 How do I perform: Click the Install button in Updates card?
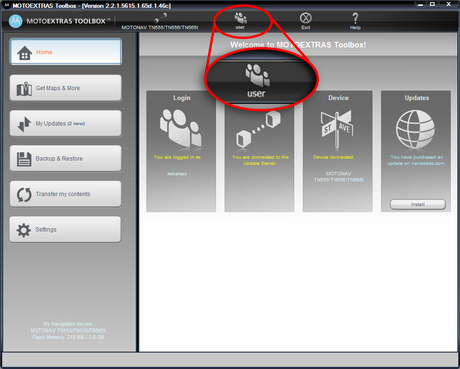pyautogui.click(x=418, y=204)
